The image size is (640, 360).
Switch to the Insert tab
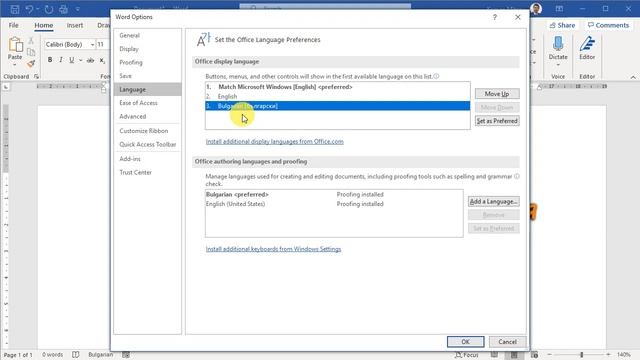coord(75,25)
